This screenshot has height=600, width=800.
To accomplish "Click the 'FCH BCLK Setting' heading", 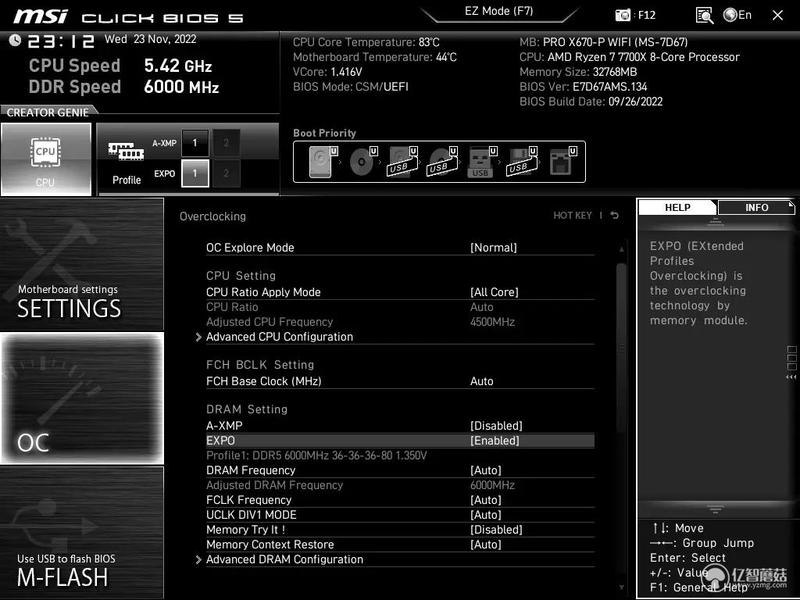I will [260, 365].
